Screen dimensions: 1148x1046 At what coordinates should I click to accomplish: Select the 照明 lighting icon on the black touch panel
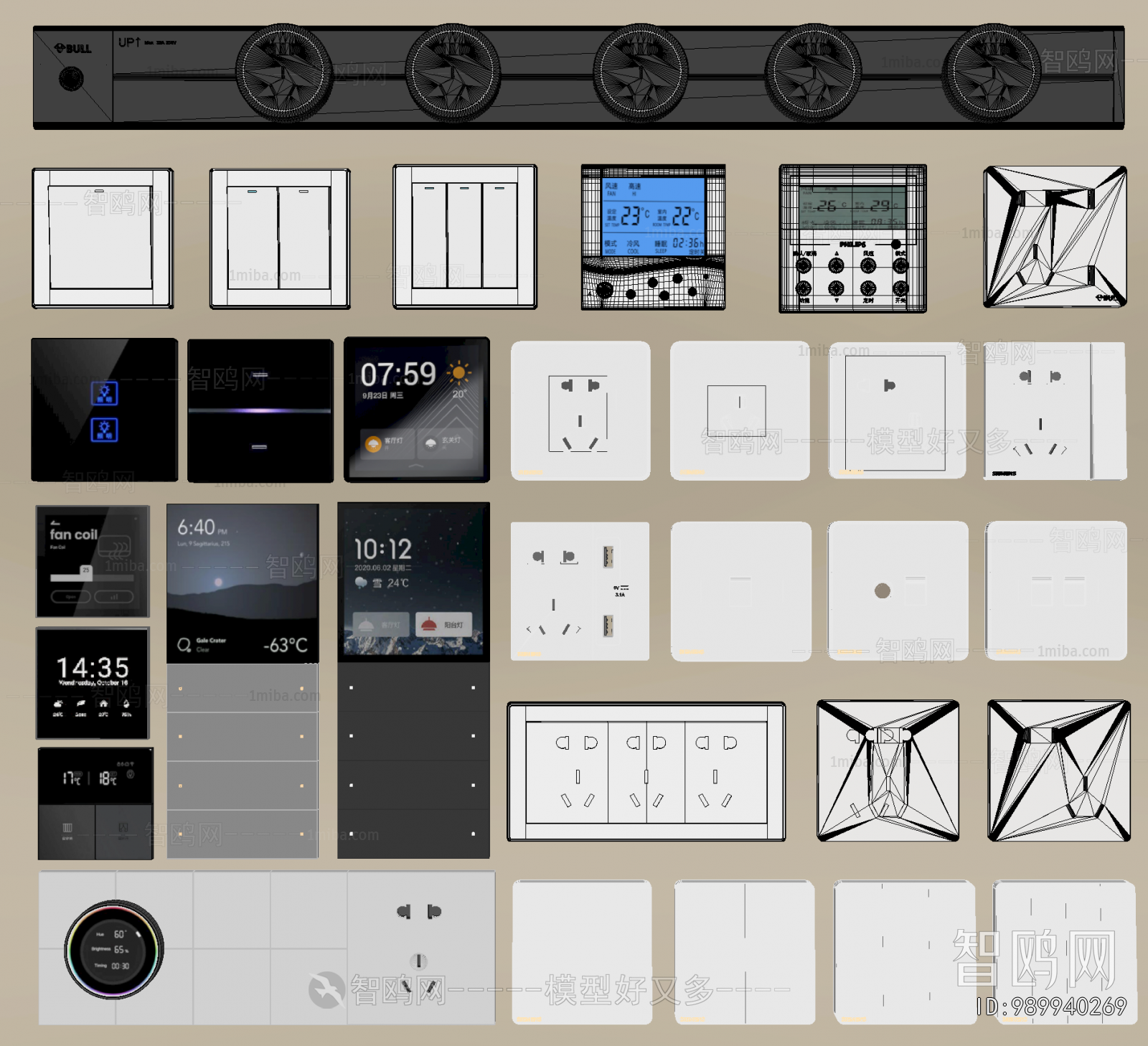tap(104, 393)
